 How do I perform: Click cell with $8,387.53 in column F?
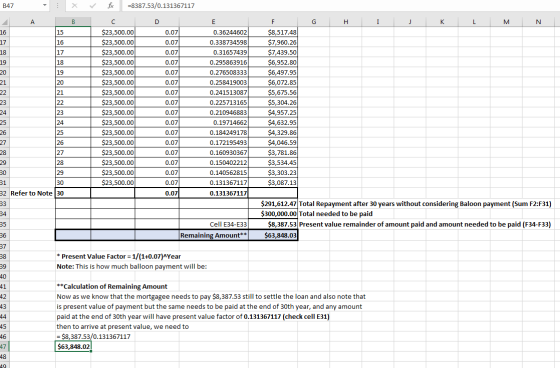point(273,224)
